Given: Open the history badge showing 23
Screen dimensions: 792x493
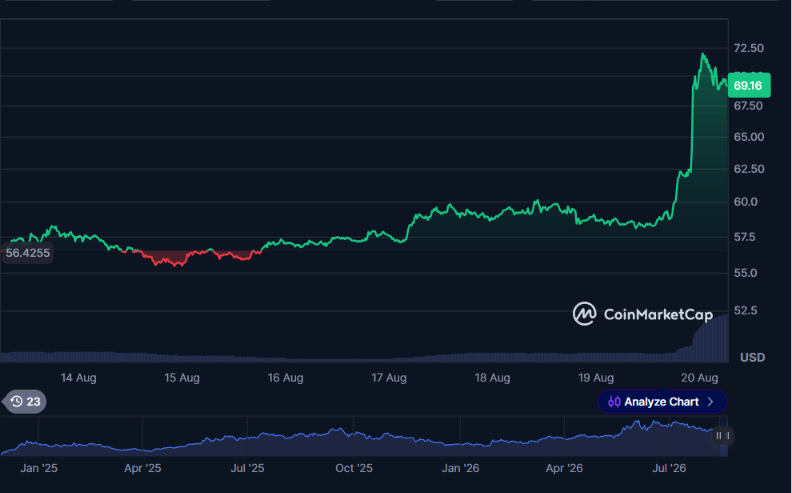Looking at the screenshot, I should 24,402.
